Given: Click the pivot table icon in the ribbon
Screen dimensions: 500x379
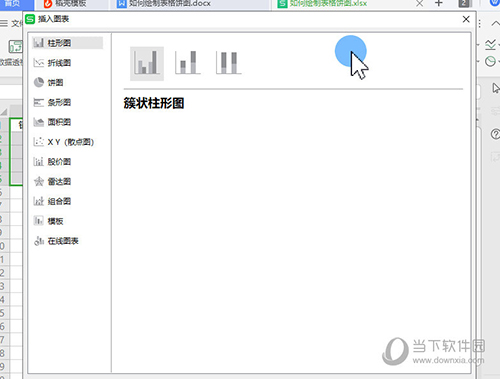Looking at the screenshot, I should click(15, 47).
